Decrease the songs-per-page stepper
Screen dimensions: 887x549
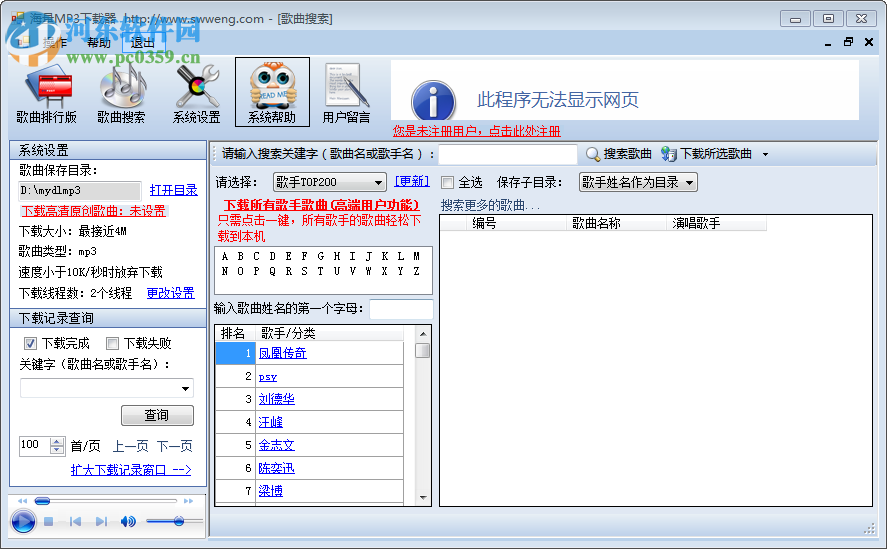57,450
